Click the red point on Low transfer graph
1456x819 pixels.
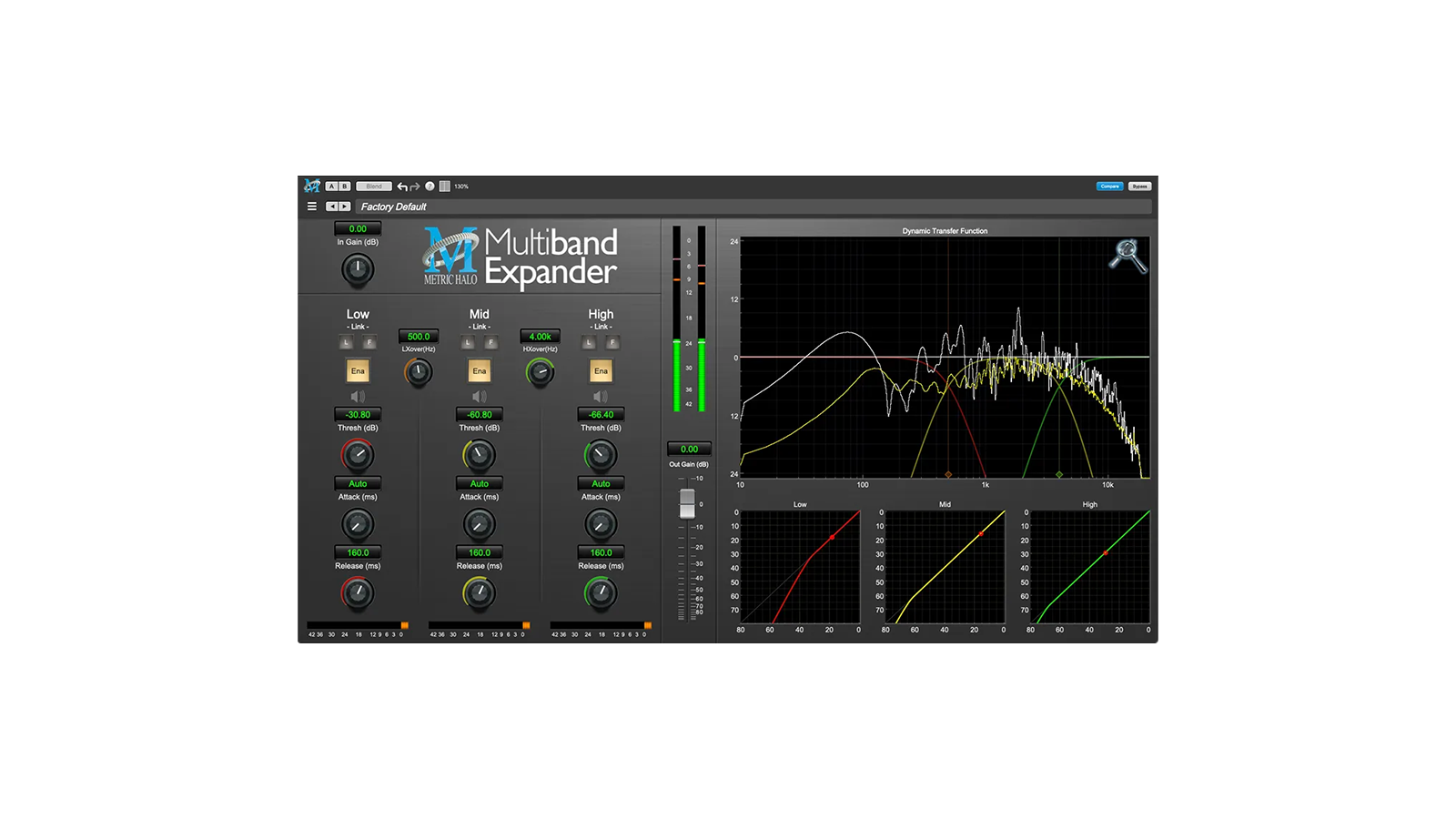click(x=832, y=537)
